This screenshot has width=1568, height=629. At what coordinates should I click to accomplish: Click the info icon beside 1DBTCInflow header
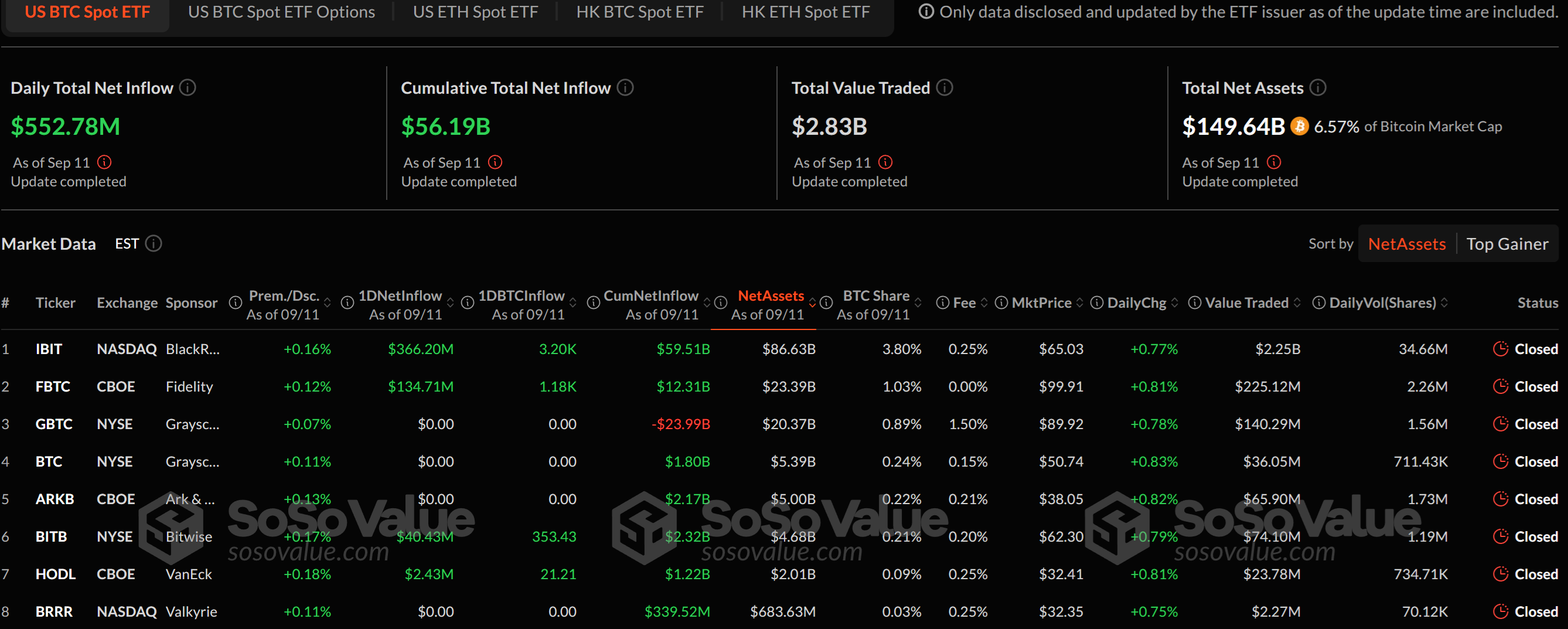(x=467, y=302)
